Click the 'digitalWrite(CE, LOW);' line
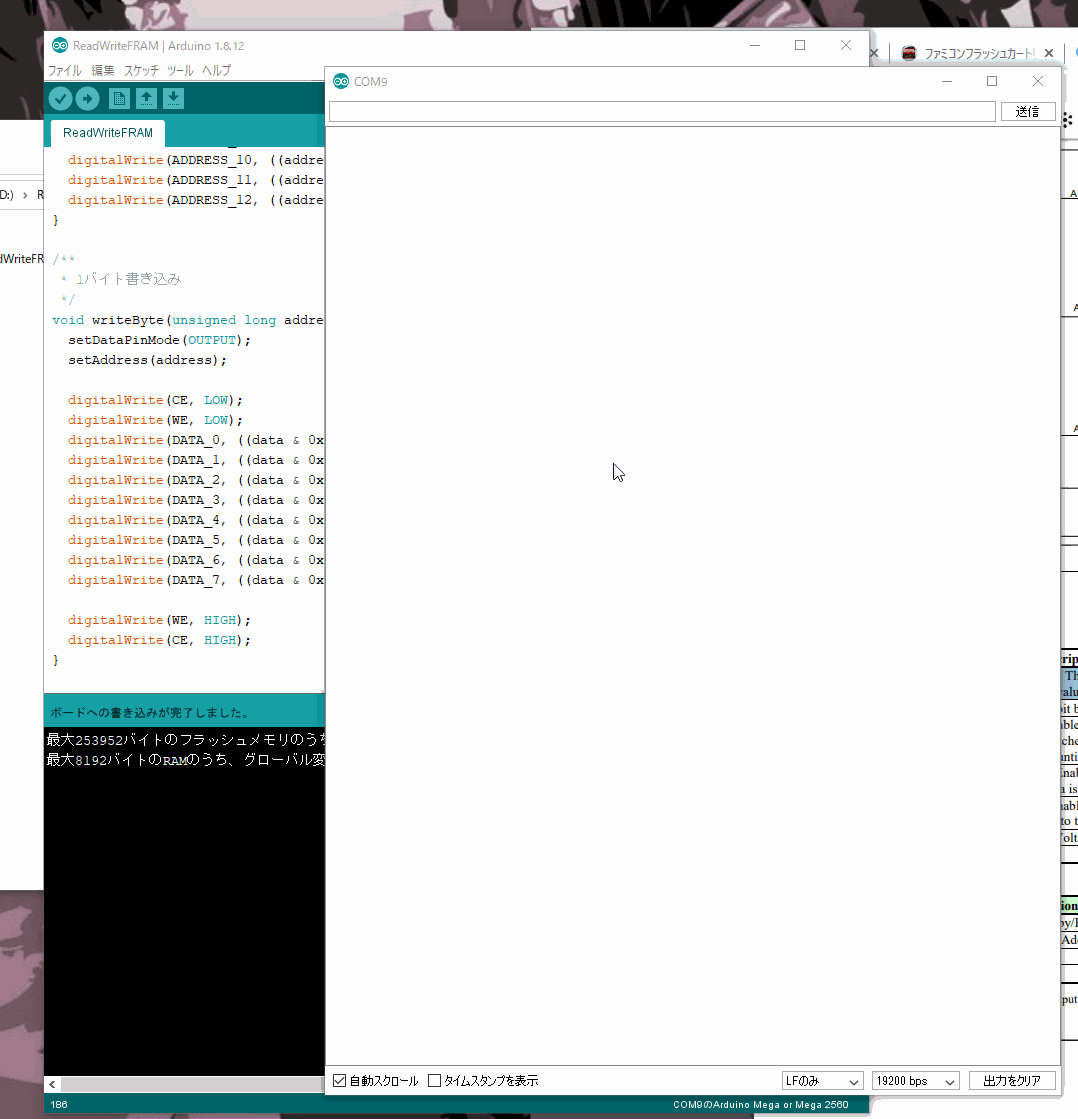This screenshot has width=1078, height=1119. coord(155,400)
